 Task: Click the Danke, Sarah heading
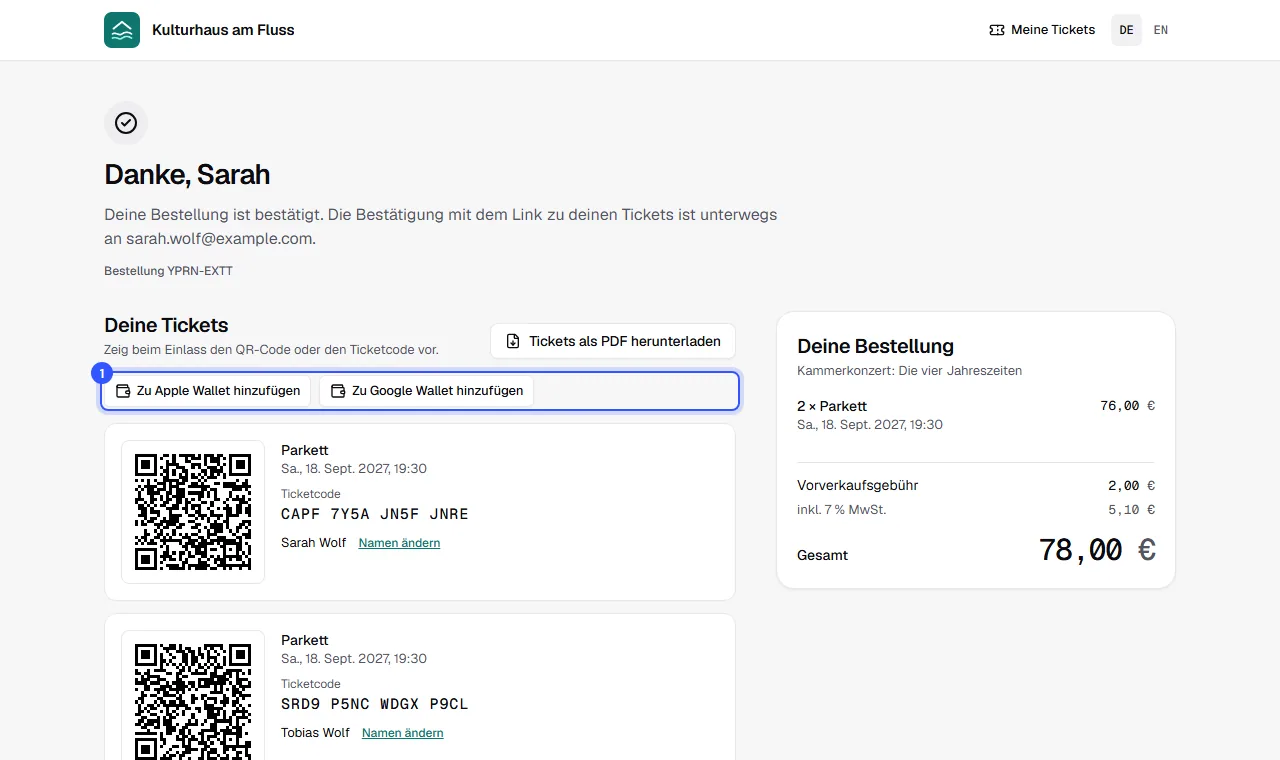pos(187,174)
